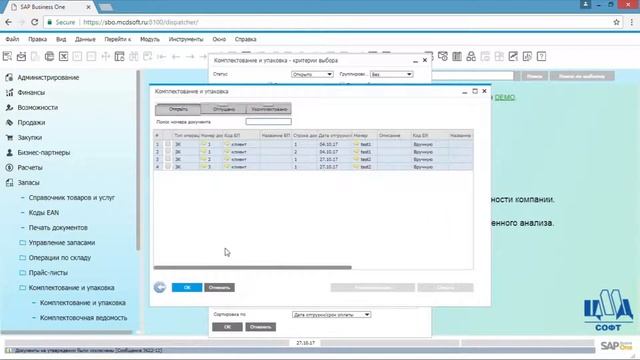Expand the Прайс-листы folder

point(23,273)
